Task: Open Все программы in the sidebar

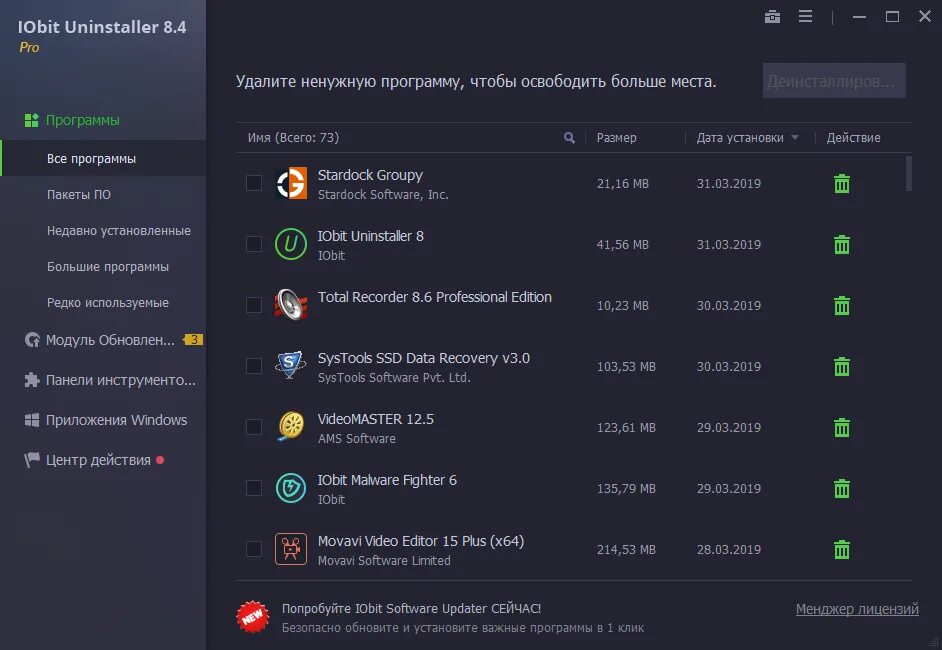Action: pos(103,159)
